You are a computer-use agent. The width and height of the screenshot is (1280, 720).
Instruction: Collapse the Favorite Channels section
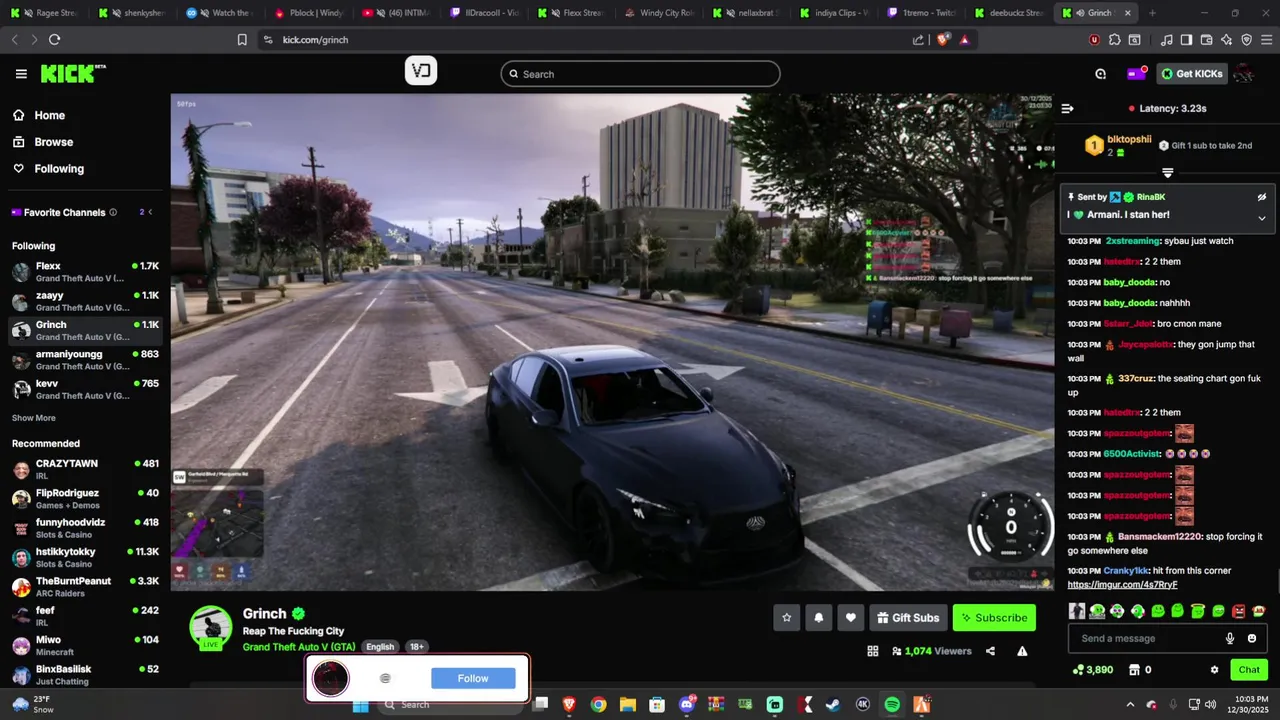(150, 212)
